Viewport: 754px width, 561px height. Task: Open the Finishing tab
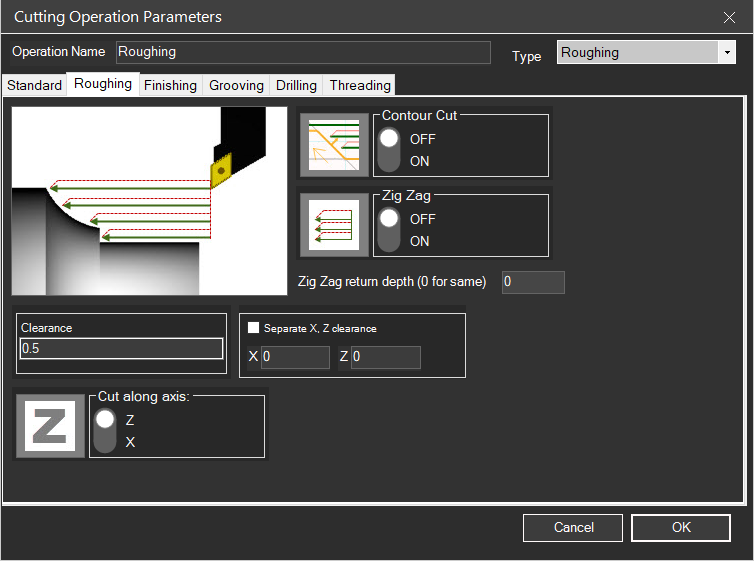pyautogui.click(x=170, y=85)
